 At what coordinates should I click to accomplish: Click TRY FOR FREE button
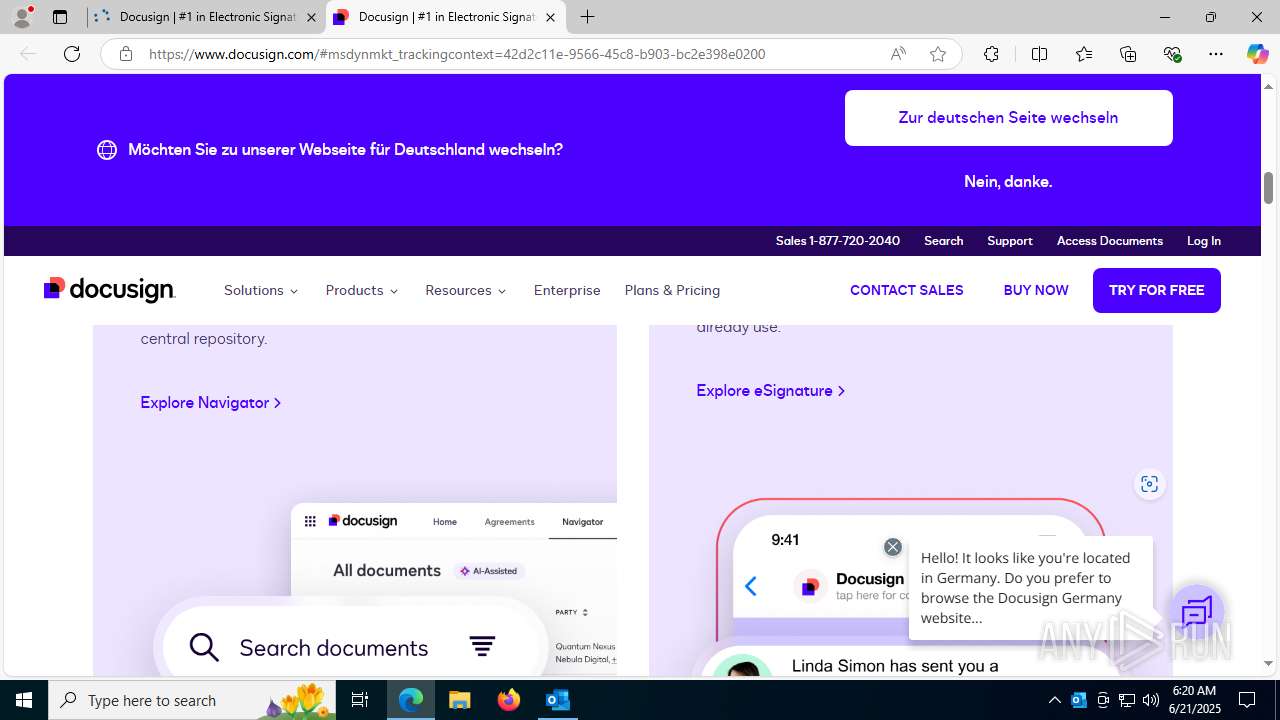pyautogui.click(x=1157, y=290)
